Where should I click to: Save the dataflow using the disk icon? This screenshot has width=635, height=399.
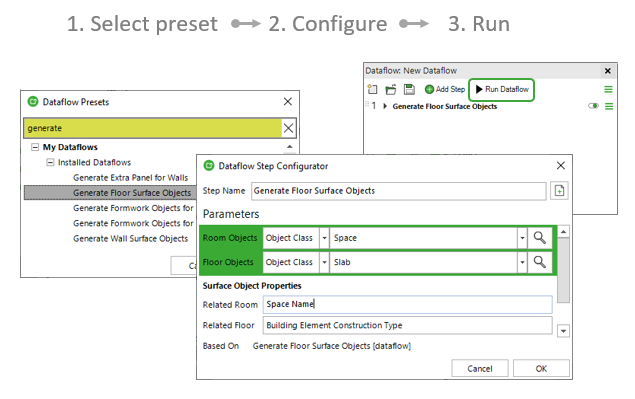[x=409, y=89]
